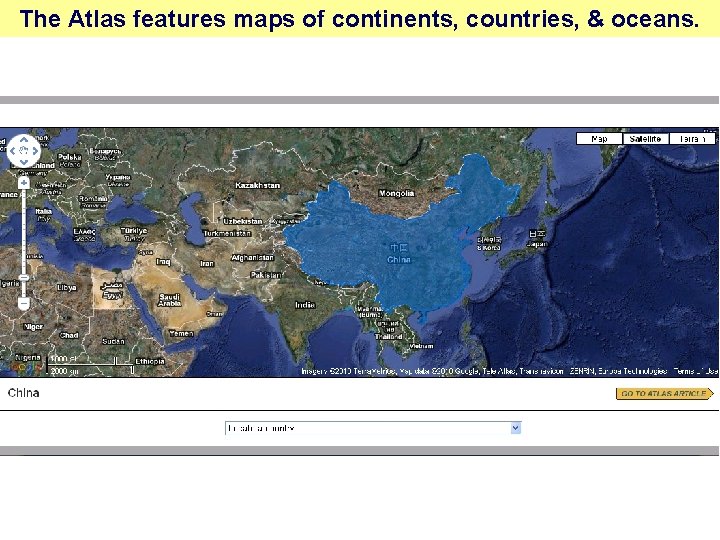This screenshot has width=720, height=540.
Task: Pan the map left with the arrow
Action: [x=13, y=151]
